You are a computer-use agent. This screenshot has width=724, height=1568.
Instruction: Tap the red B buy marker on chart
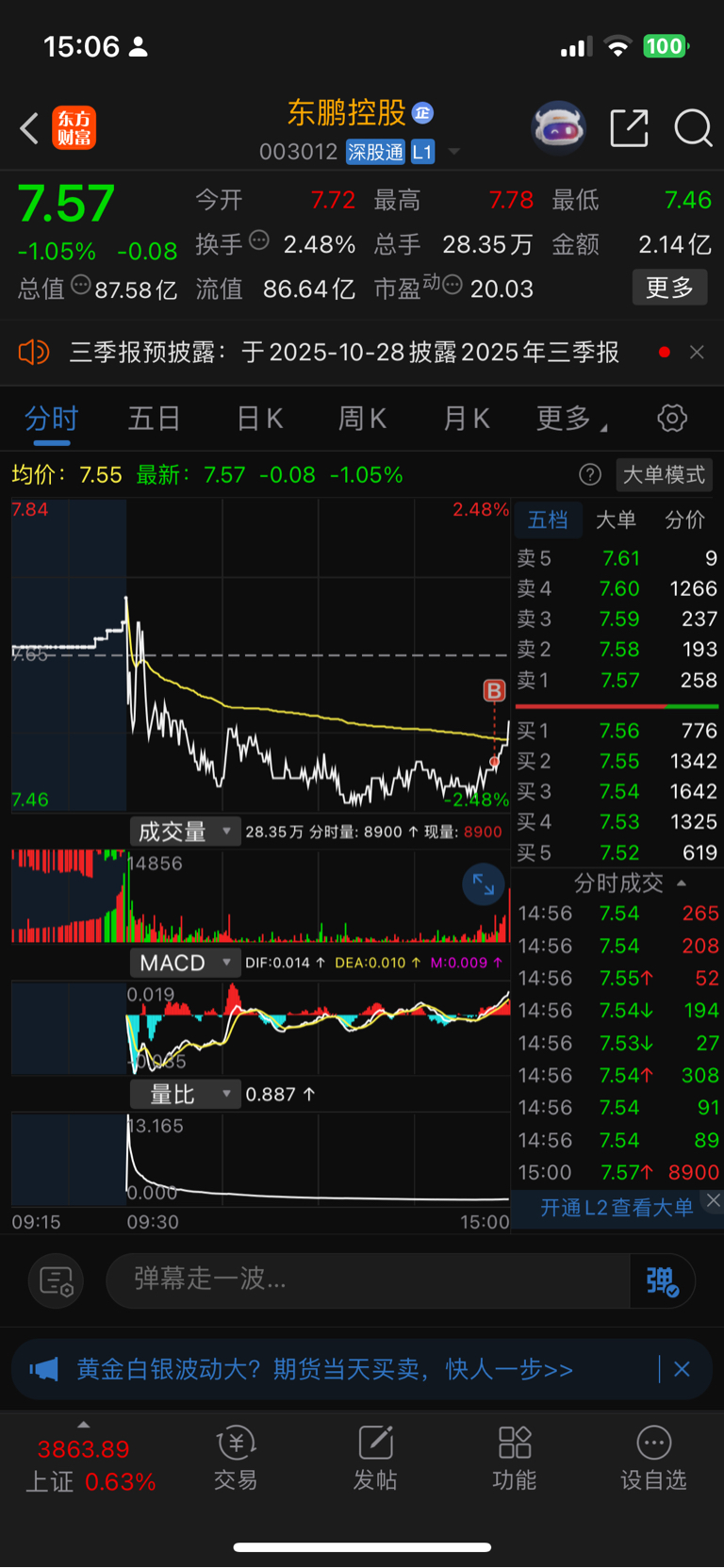coord(494,690)
